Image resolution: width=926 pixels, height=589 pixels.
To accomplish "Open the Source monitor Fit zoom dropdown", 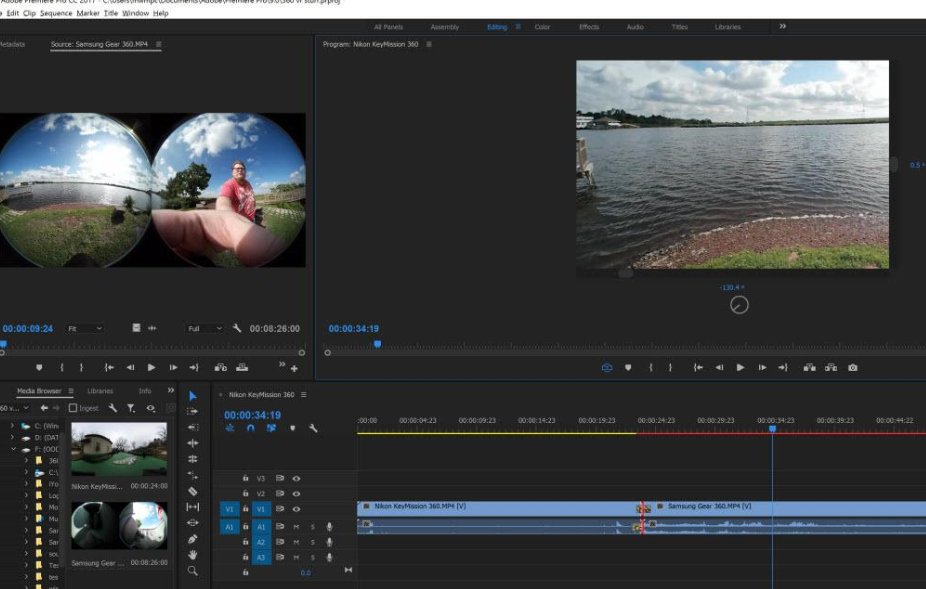I will click(x=85, y=328).
